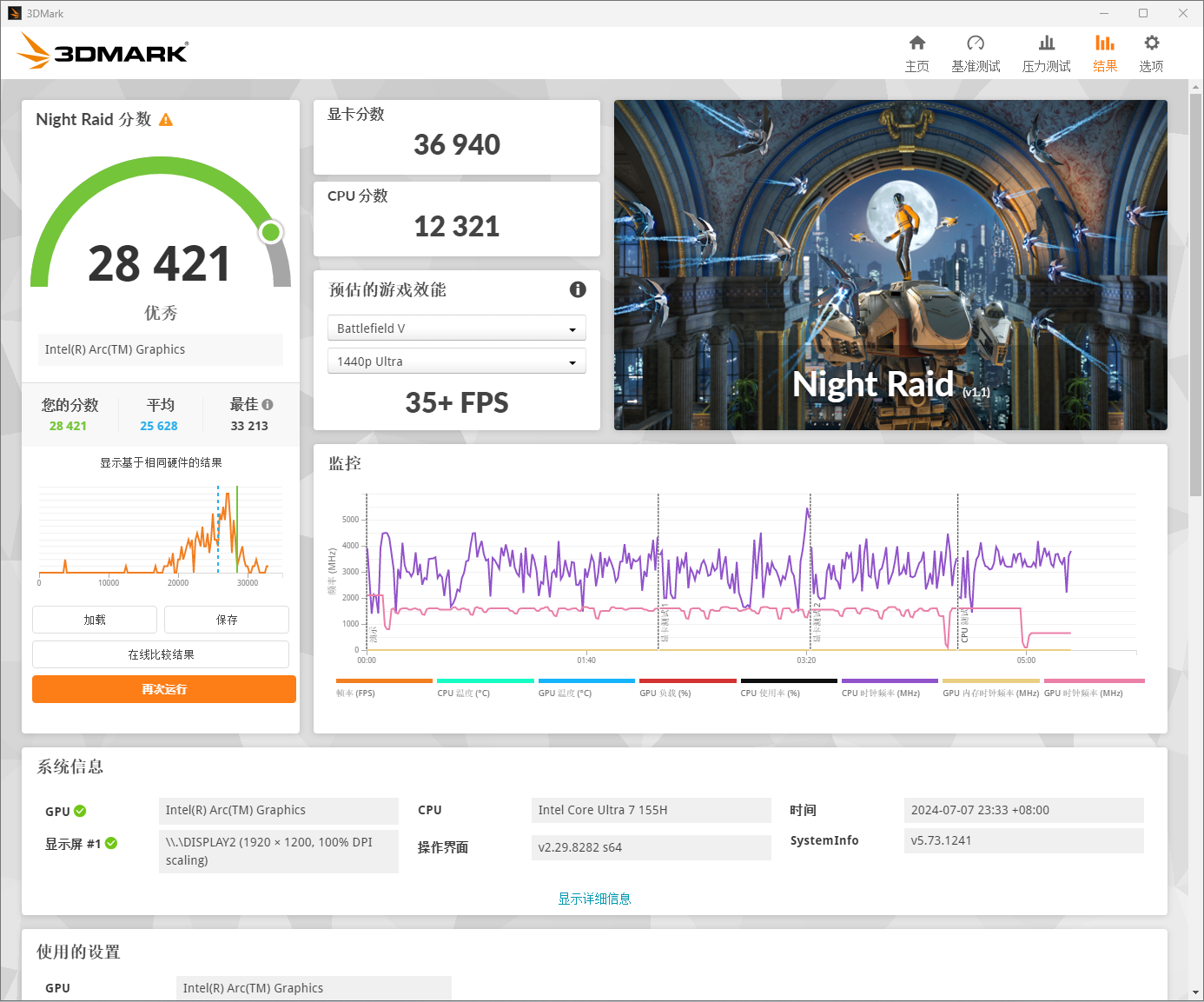
Task: Toggle the CPU 使用率 (%) legend series
Action: coord(789,688)
